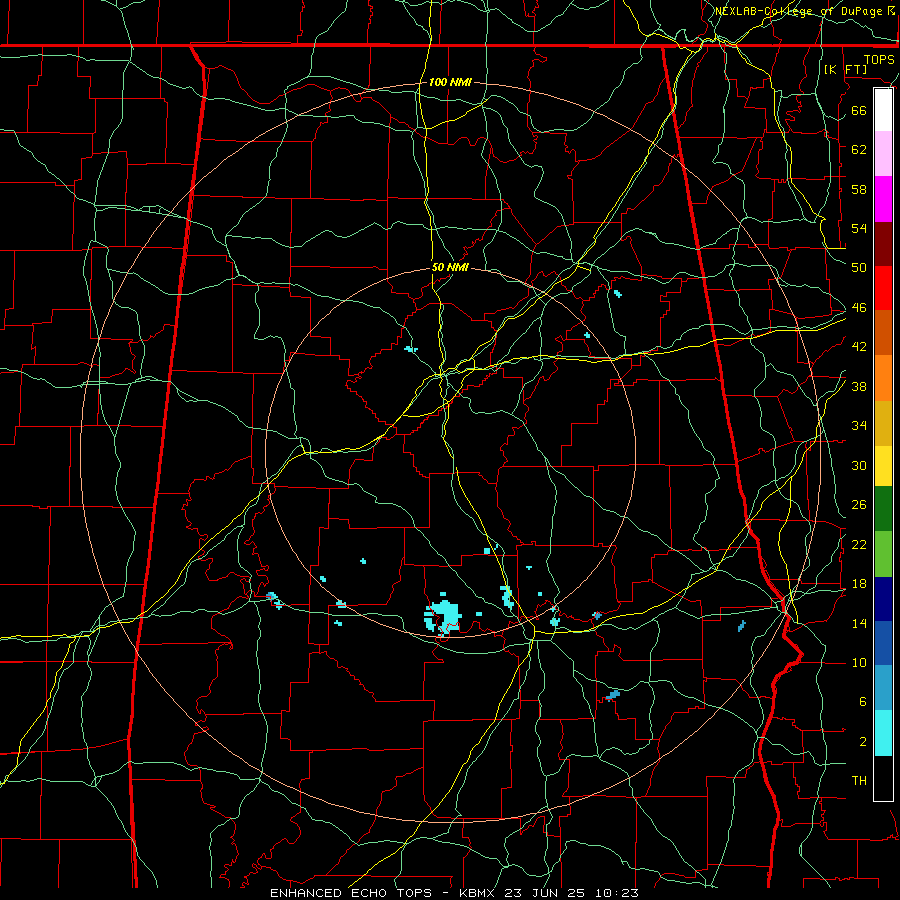Viewport: 900px width, 900px height.
Task: Click the TOPS legend heading
Action: [x=879, y=60]
